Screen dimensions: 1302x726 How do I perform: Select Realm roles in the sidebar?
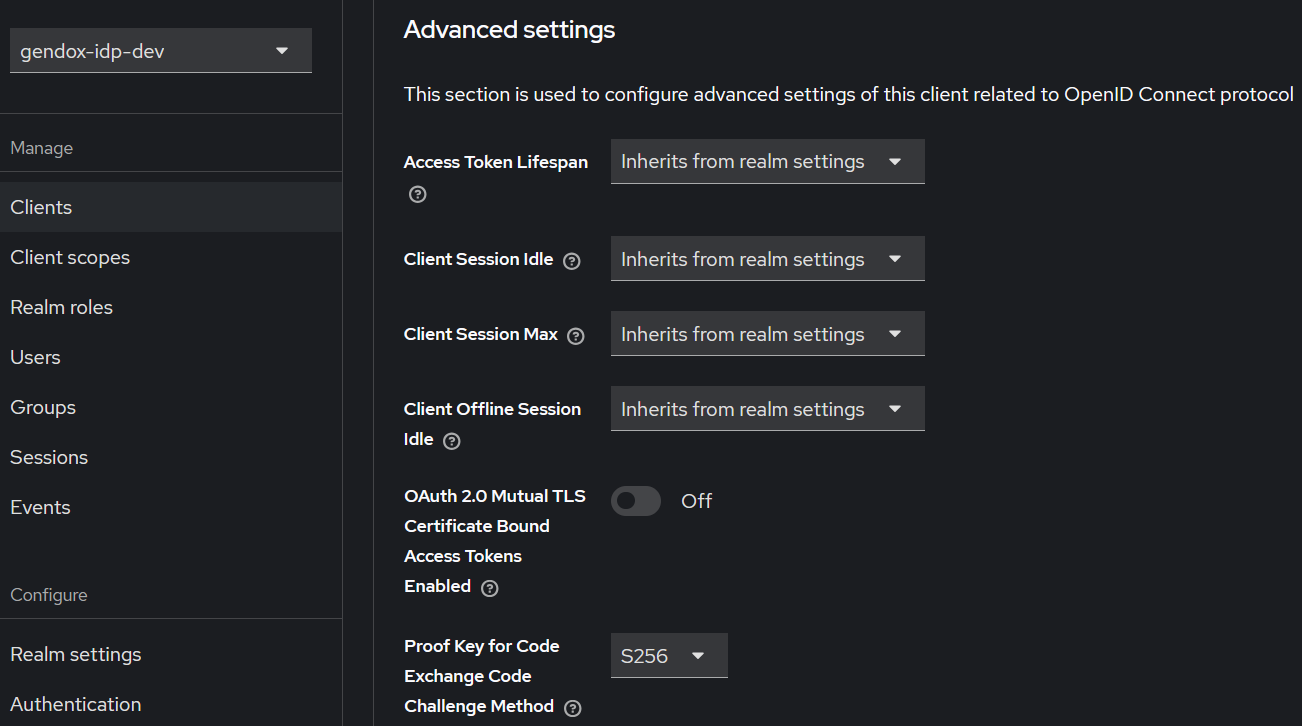pyautogui.click(x=61, y=307)
